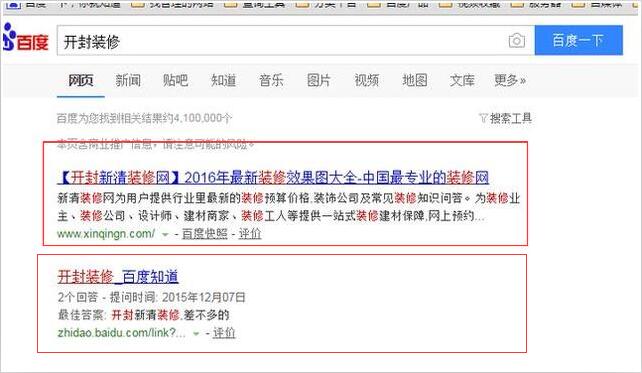642x373 pixels.
Task: Open the 开封装修_百度知道 result link
Action: [x=118, y=277]
